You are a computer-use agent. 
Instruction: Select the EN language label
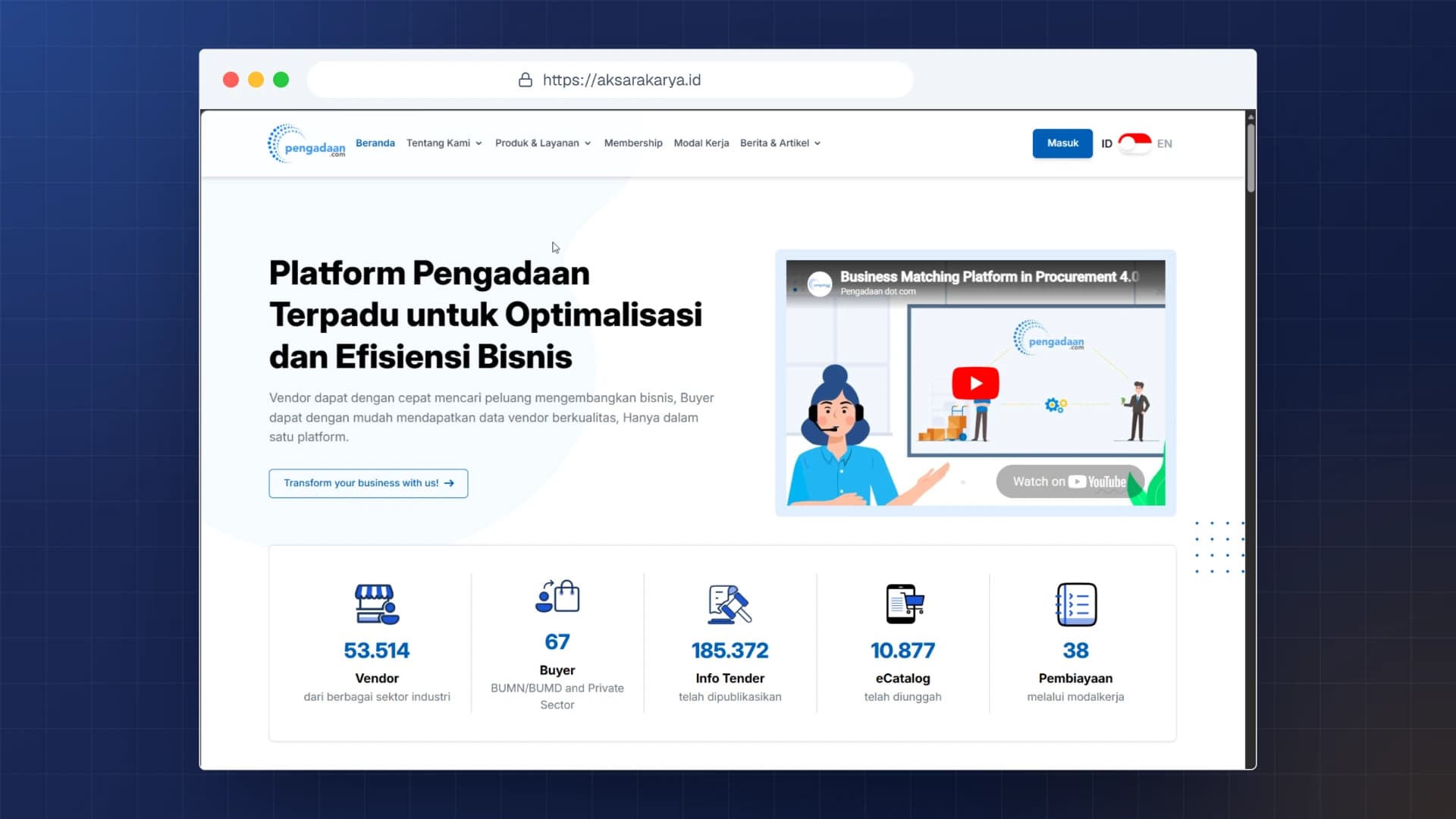coord(1164,143)
